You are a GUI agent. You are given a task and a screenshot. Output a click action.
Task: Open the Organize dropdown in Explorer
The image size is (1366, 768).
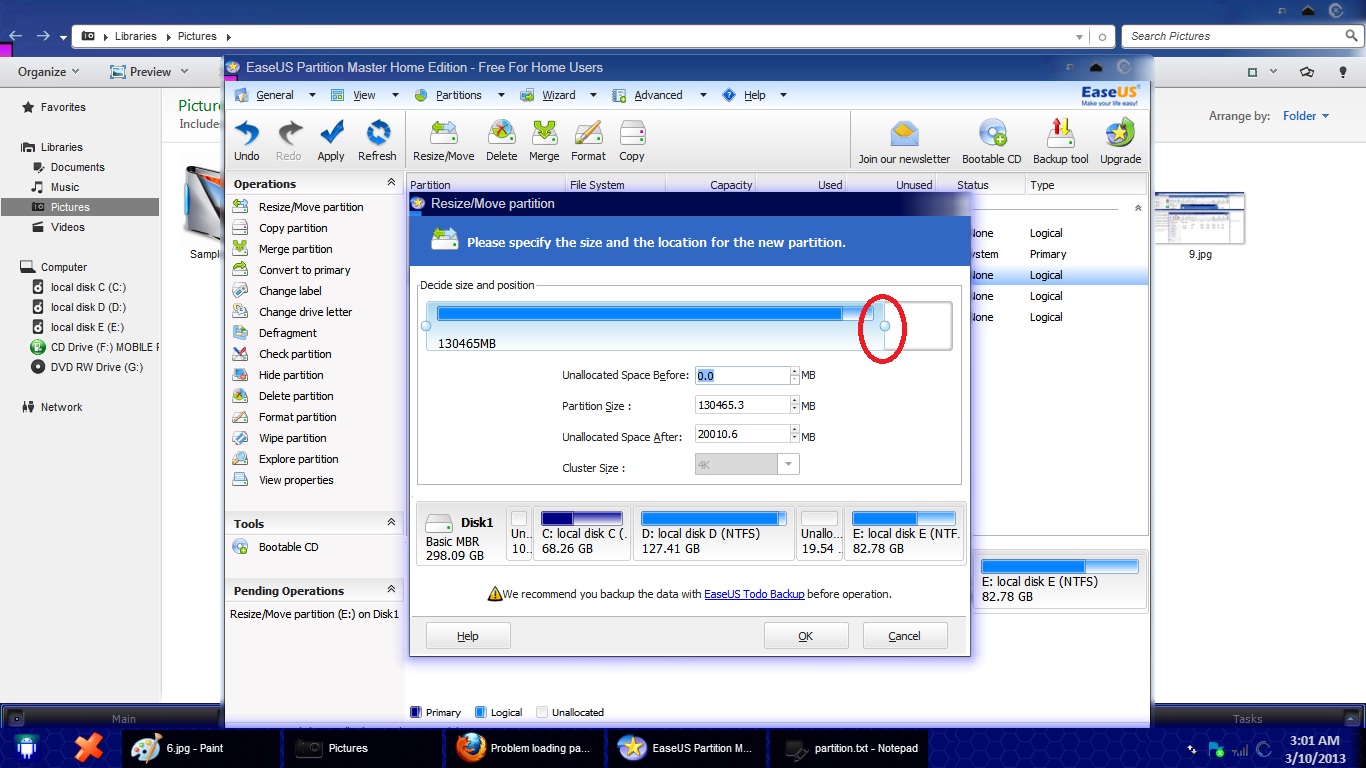[x=48, y=72]
